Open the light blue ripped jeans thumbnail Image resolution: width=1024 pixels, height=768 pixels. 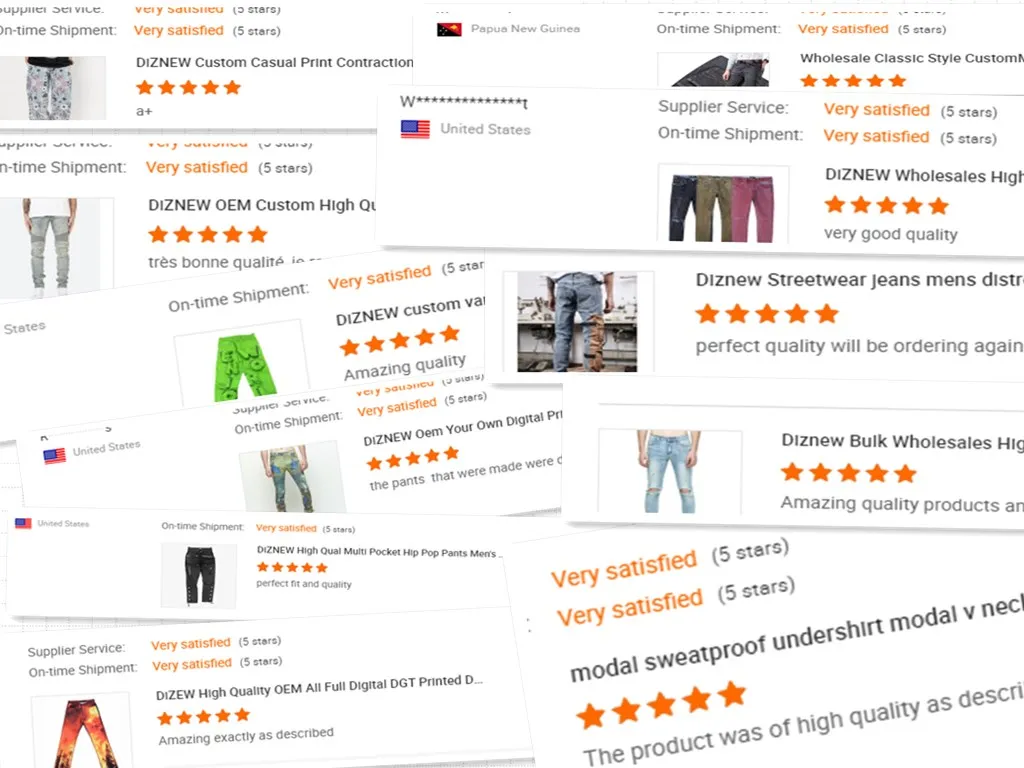pos(669,471)
